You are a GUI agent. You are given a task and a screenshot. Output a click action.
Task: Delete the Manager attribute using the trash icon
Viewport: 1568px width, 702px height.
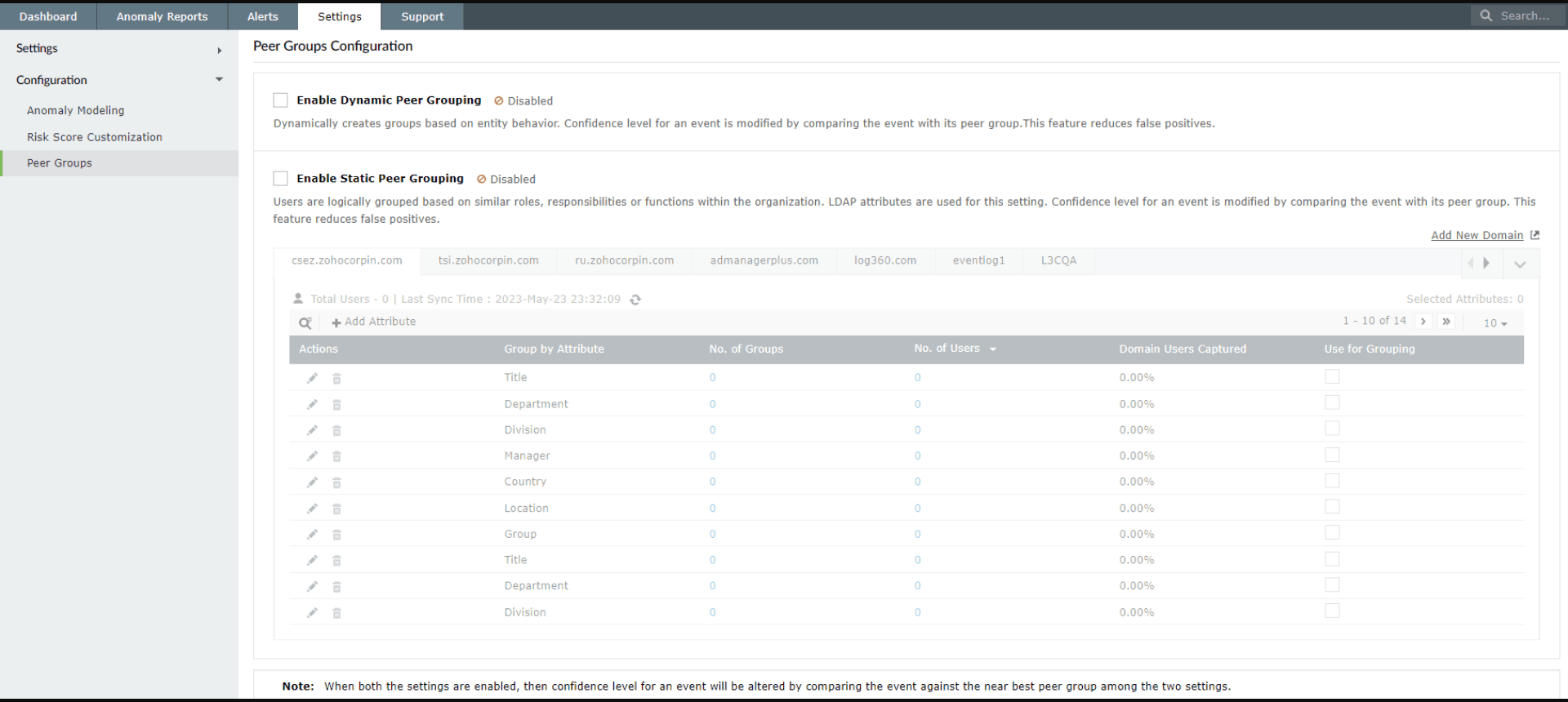point(336,456)
